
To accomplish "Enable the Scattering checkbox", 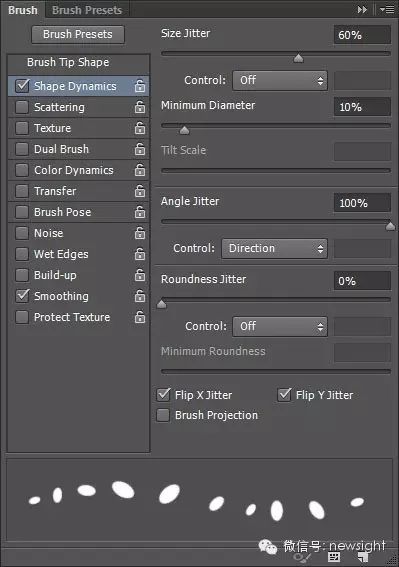I will pyautogui.click(x=22, y=107).
